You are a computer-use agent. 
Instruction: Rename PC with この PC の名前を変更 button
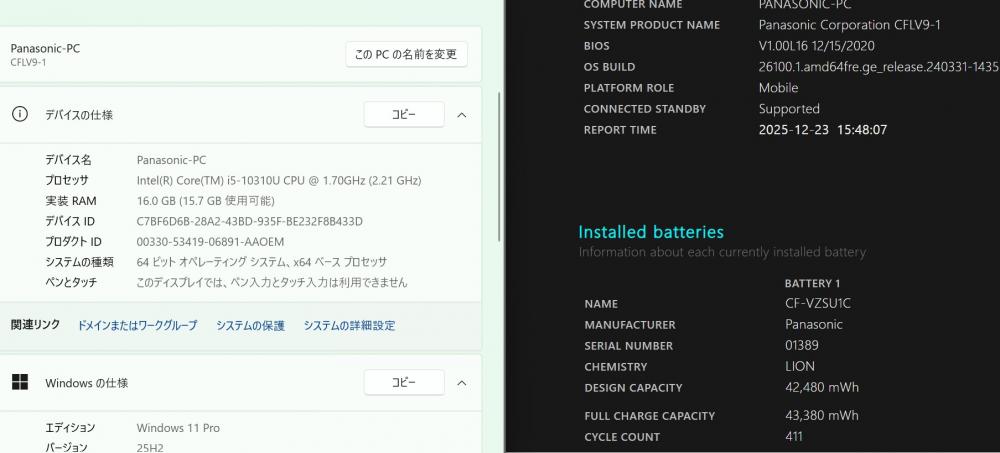point(406,55)
